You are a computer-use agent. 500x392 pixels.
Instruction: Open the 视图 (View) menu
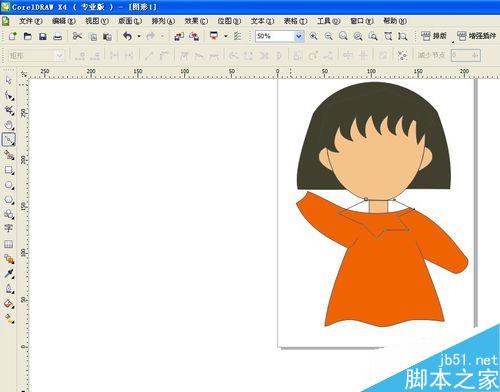pos(97,21)
